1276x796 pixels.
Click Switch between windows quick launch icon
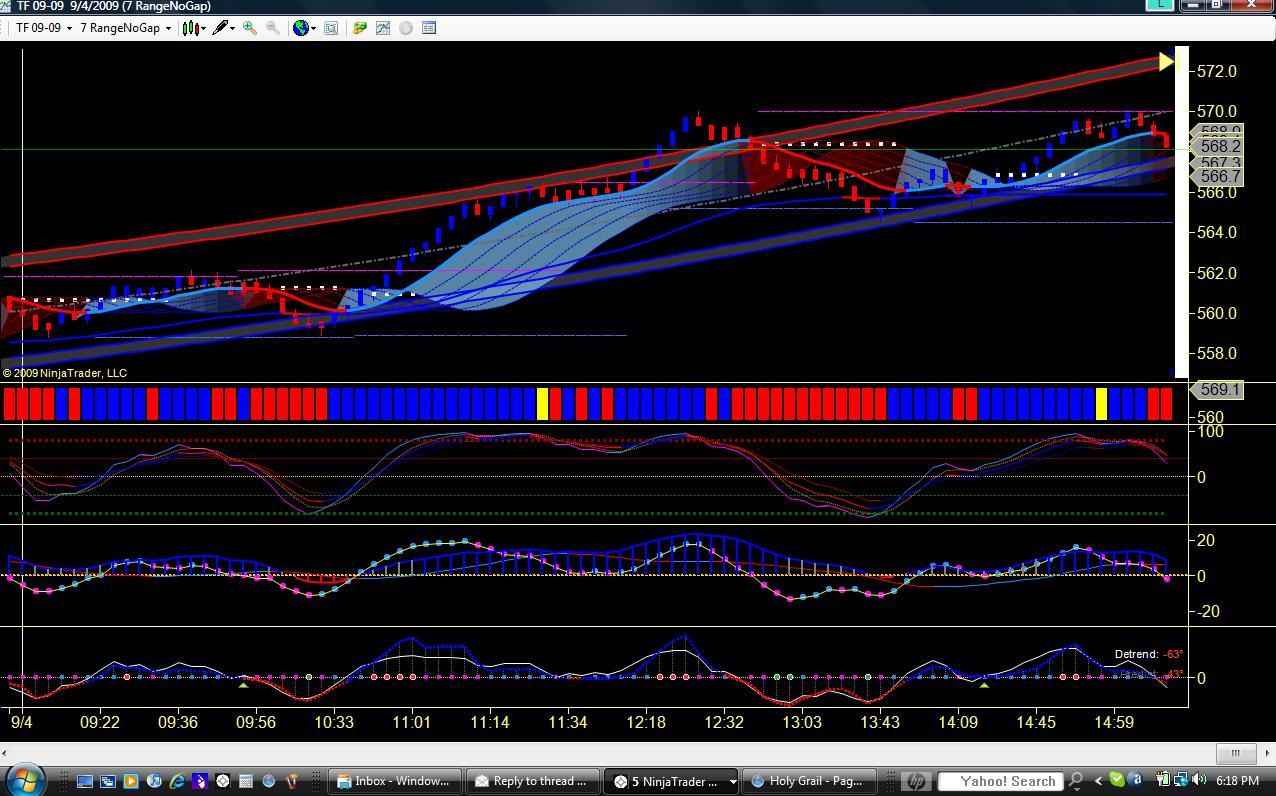108,781
